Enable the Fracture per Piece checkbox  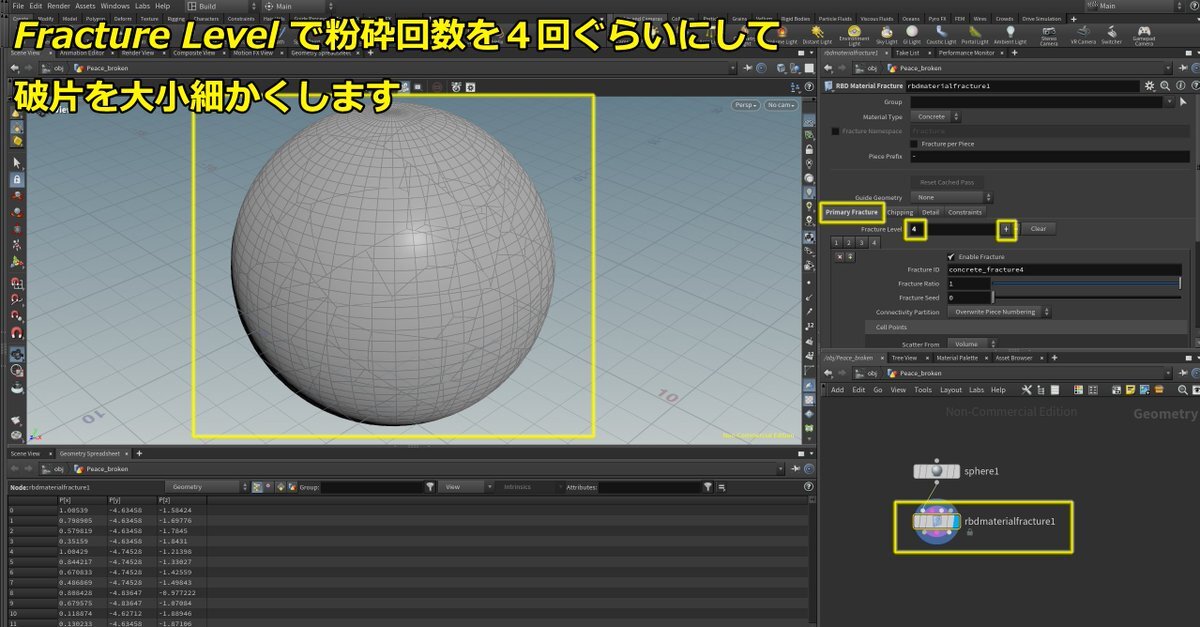(914, 144)
